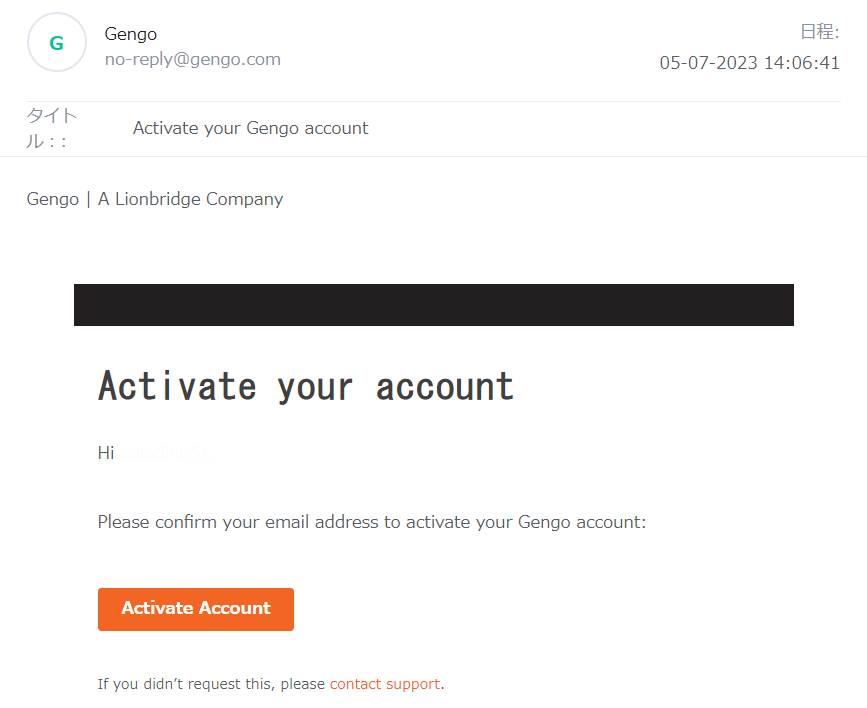Image resolution: width=867 pixels, height=708 pixels.
Task: Click the Please confirm your email address sentence
Action: coord(372,522)
